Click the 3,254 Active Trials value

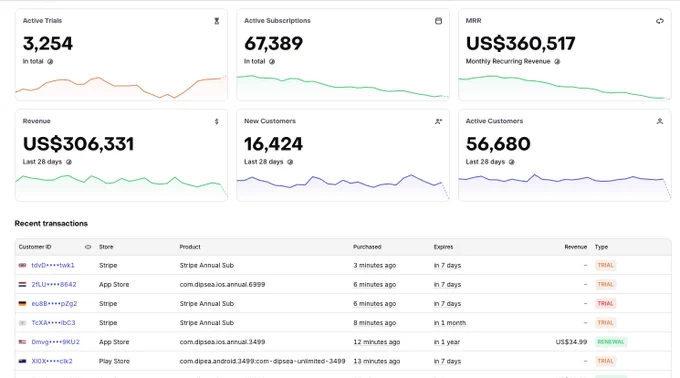pos(48,44)
